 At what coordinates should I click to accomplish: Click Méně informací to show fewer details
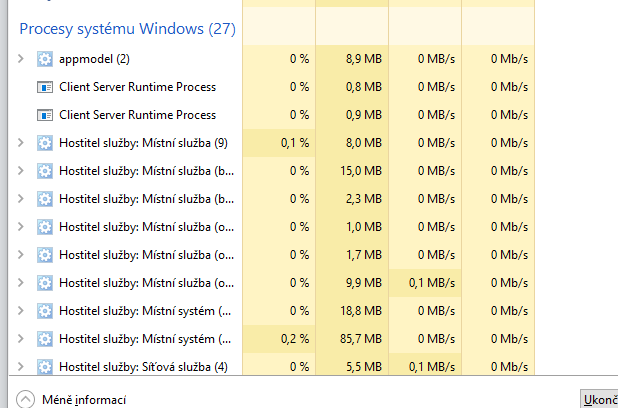coord(84,400)
